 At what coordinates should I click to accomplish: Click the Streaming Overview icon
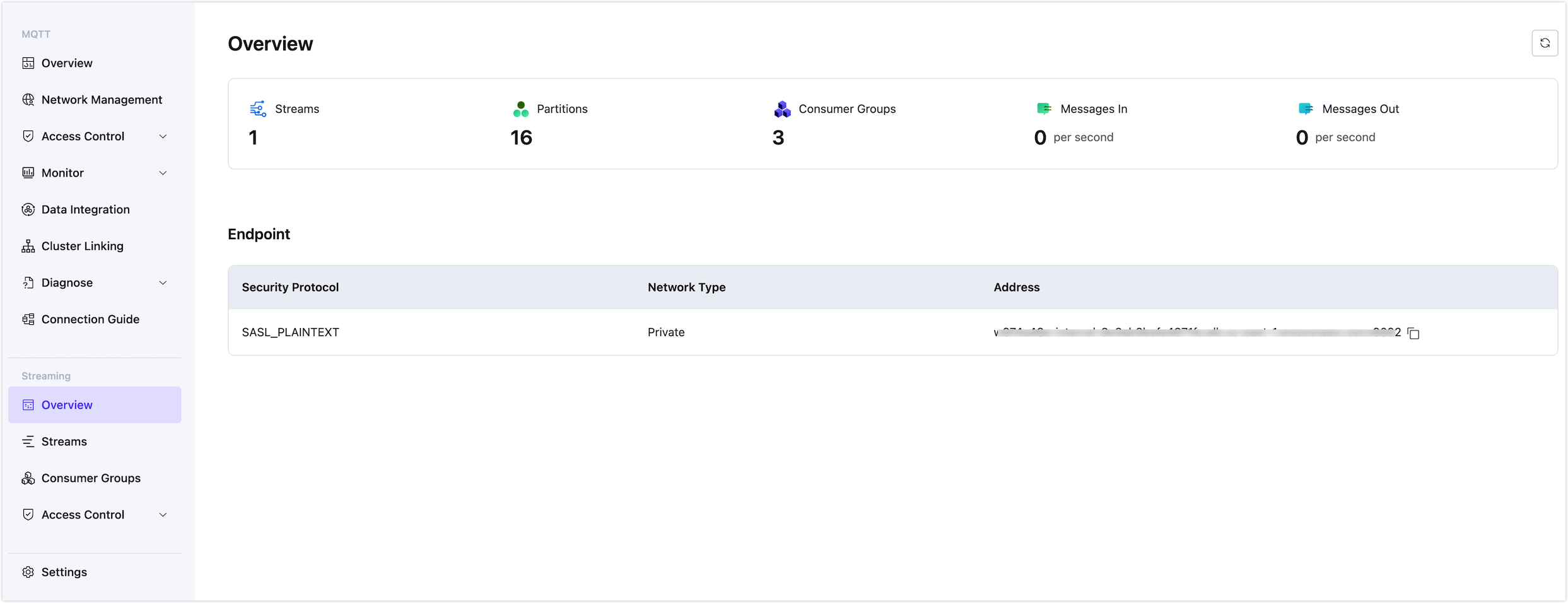(28, 405)
